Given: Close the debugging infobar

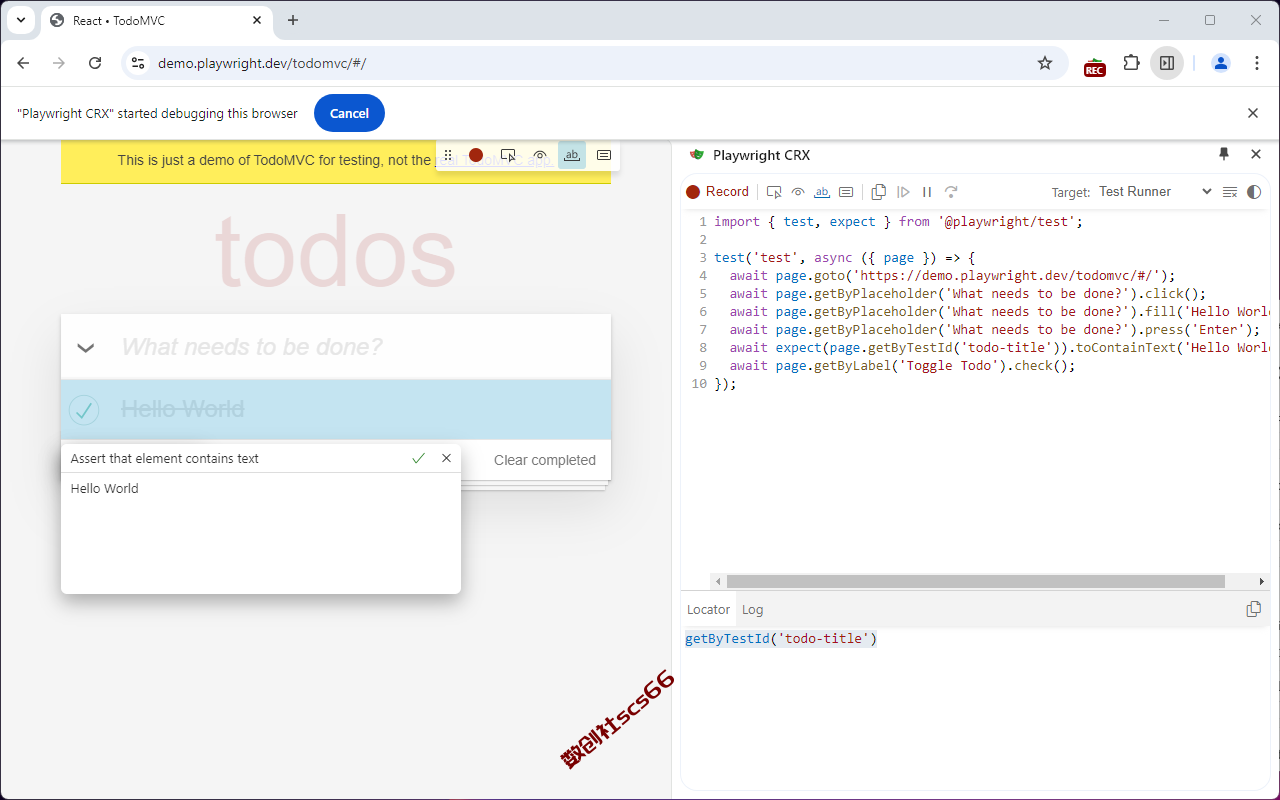Looking at the screenshot, I should [x=1253, y=113].
